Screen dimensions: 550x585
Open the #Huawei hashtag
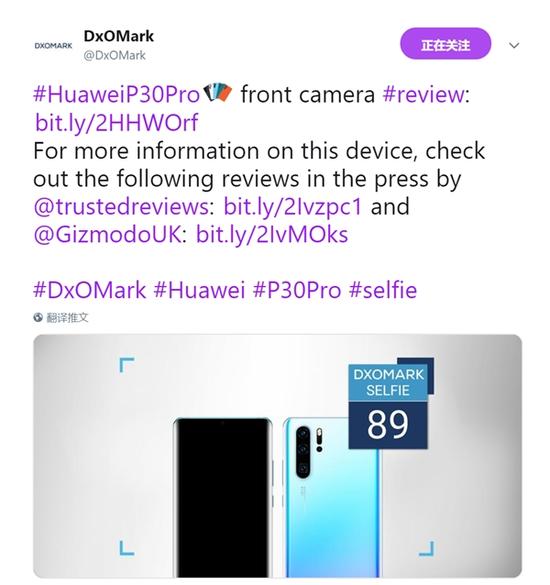(x=199, y=290)
